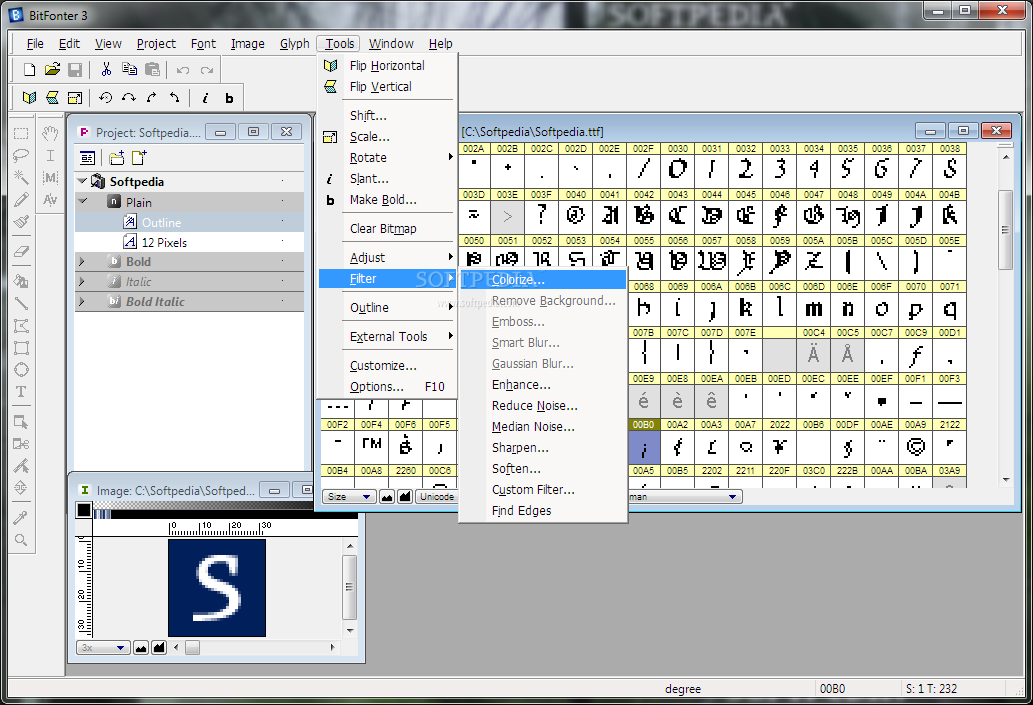Expand the Bold Italic style tree node
Image resolution: width=1033 pixels, height=705 pixels.
coord(82,302)
